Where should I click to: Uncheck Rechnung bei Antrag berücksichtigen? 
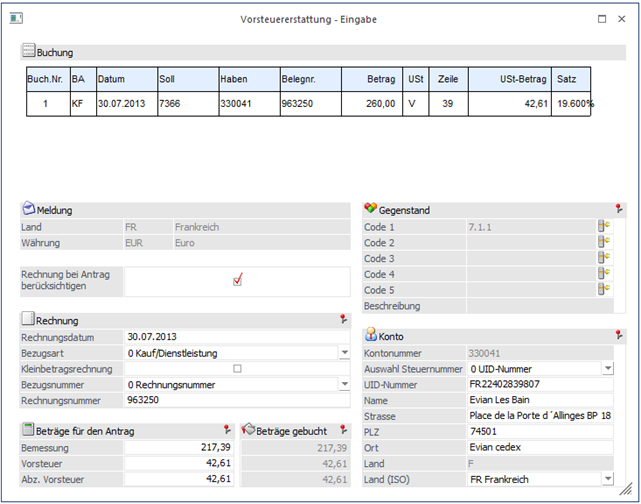coord(237,280)
